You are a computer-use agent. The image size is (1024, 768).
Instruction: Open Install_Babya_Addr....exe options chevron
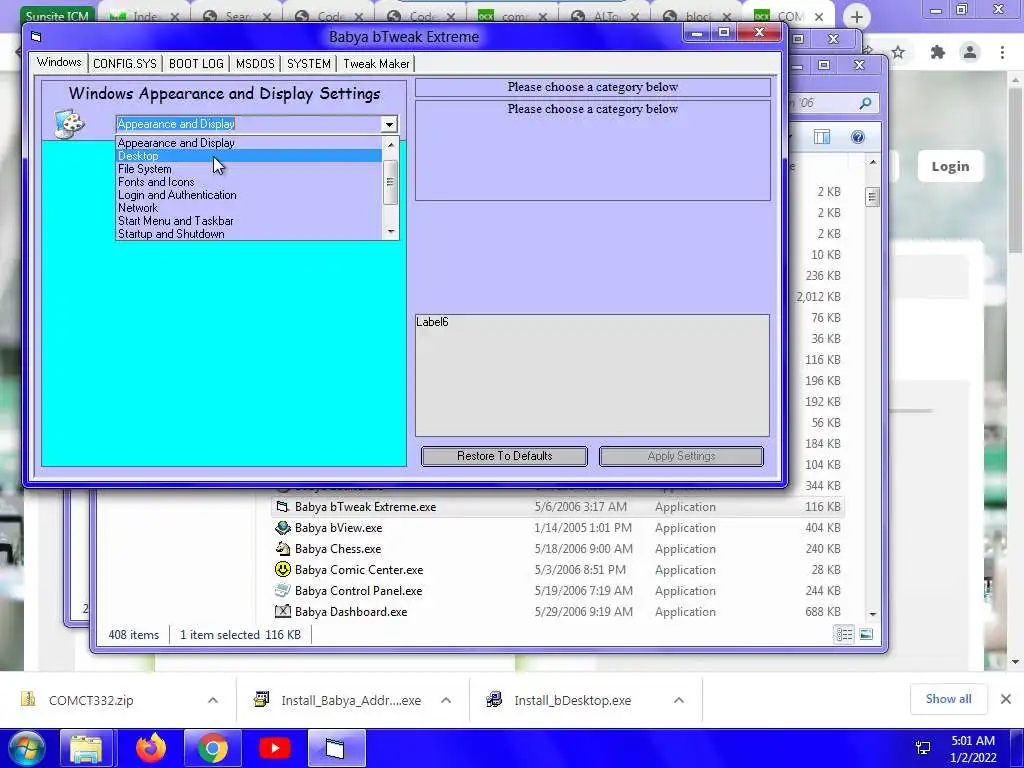coord(446,700)
